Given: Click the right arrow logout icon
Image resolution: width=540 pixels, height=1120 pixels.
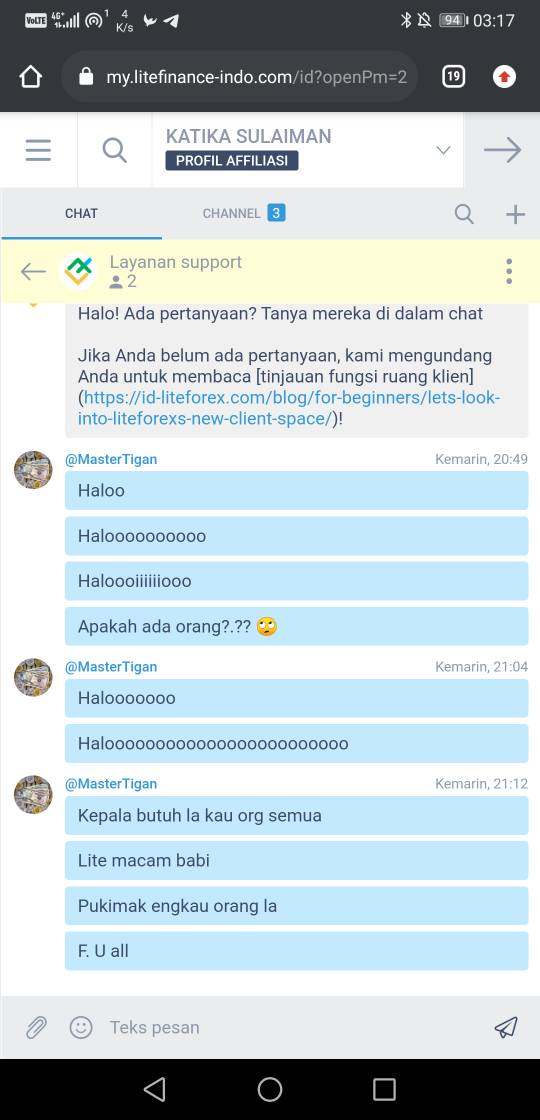Looking at the screenshot, I should [502, 150].
